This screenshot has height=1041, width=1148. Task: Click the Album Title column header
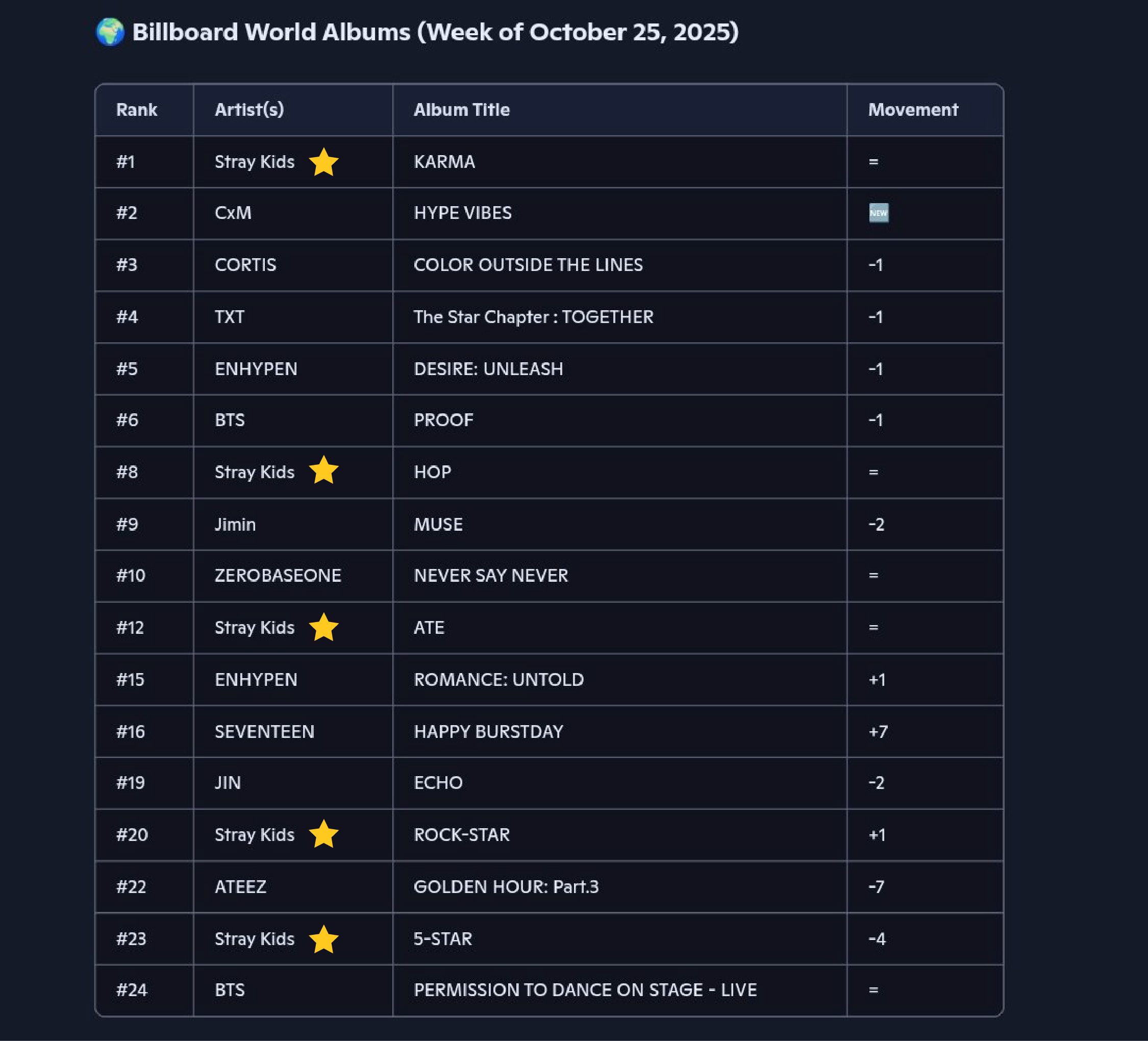[x=461, y=110]
